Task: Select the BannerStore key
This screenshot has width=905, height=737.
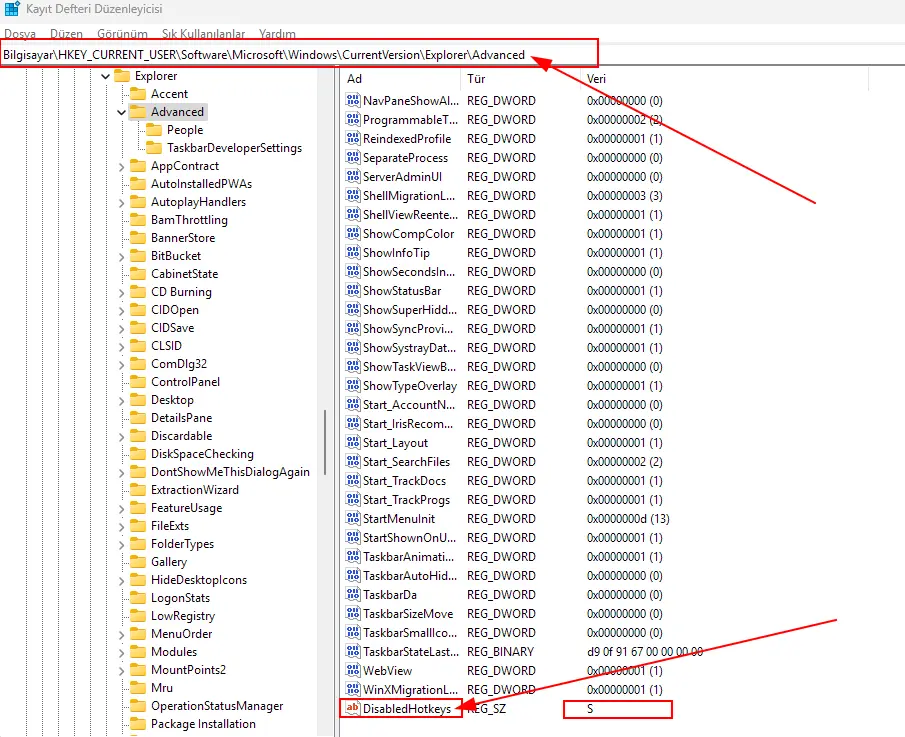Action: [x=183, y=238]
